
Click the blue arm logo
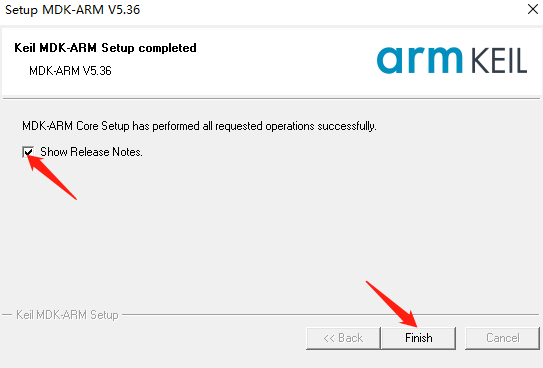[x=419, y=60]
